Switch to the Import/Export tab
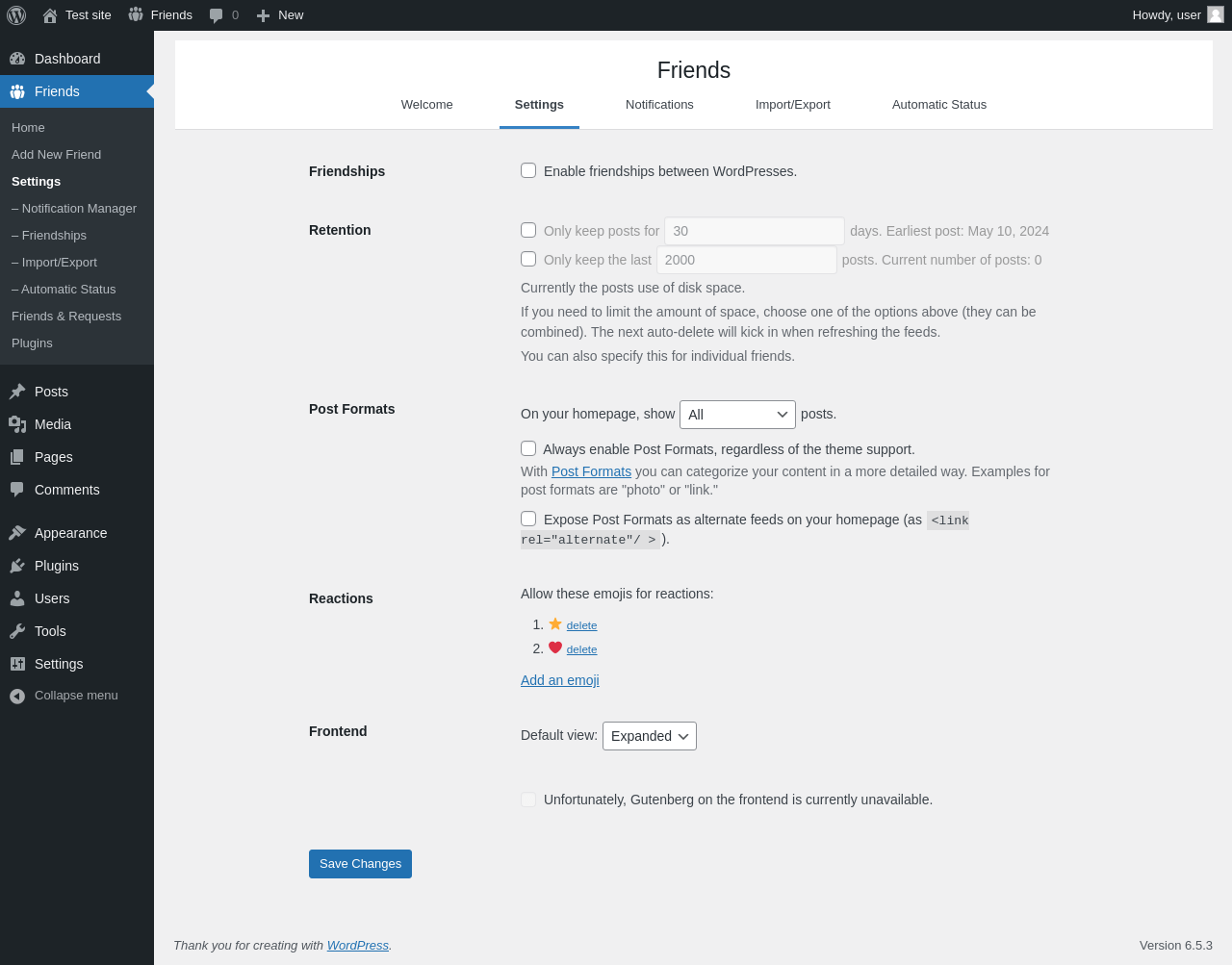This screenshot has height=965, width=1232. pyautogui.click(x=793, y=105)
